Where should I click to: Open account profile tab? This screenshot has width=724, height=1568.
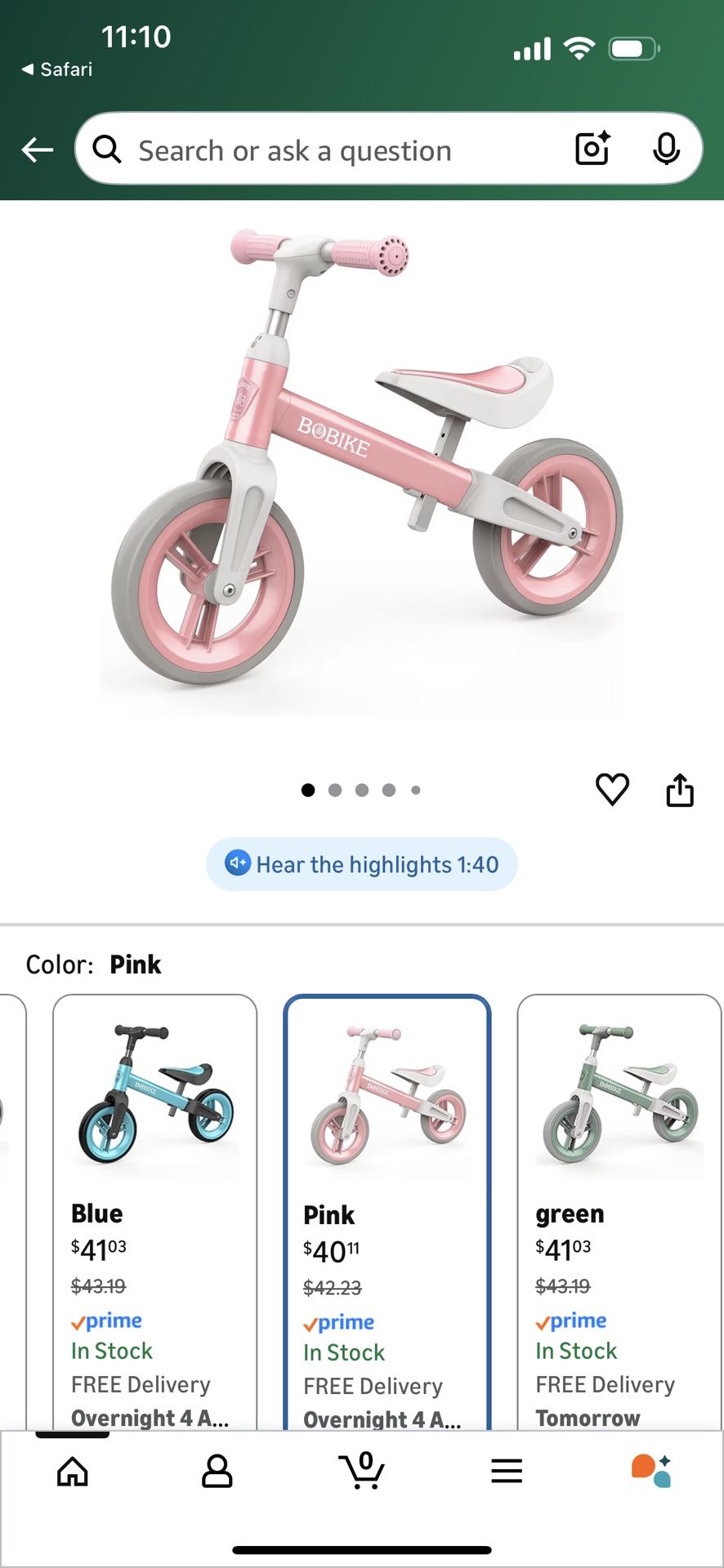click(x=217, y=1471)
